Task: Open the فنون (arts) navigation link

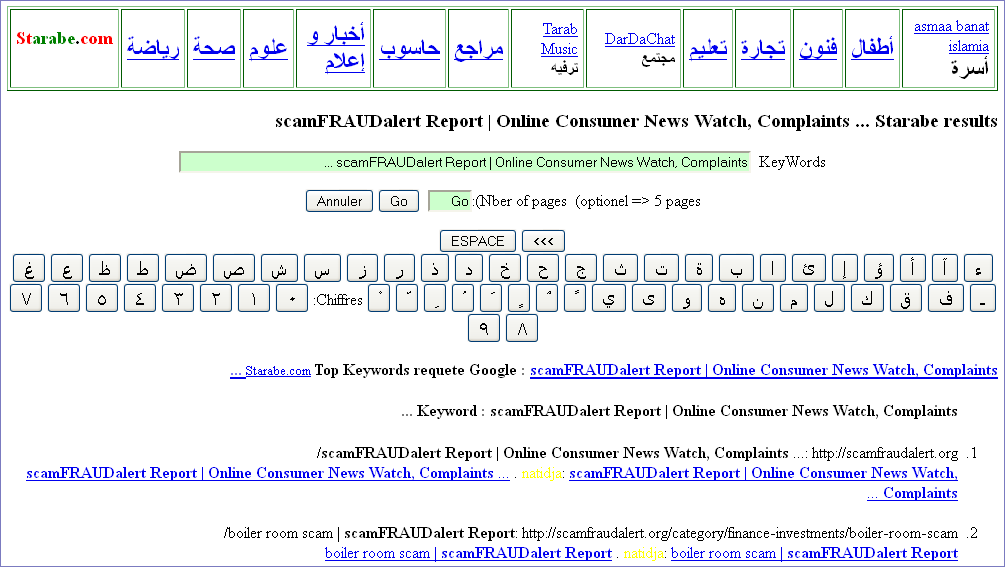Action: (818, 47)
